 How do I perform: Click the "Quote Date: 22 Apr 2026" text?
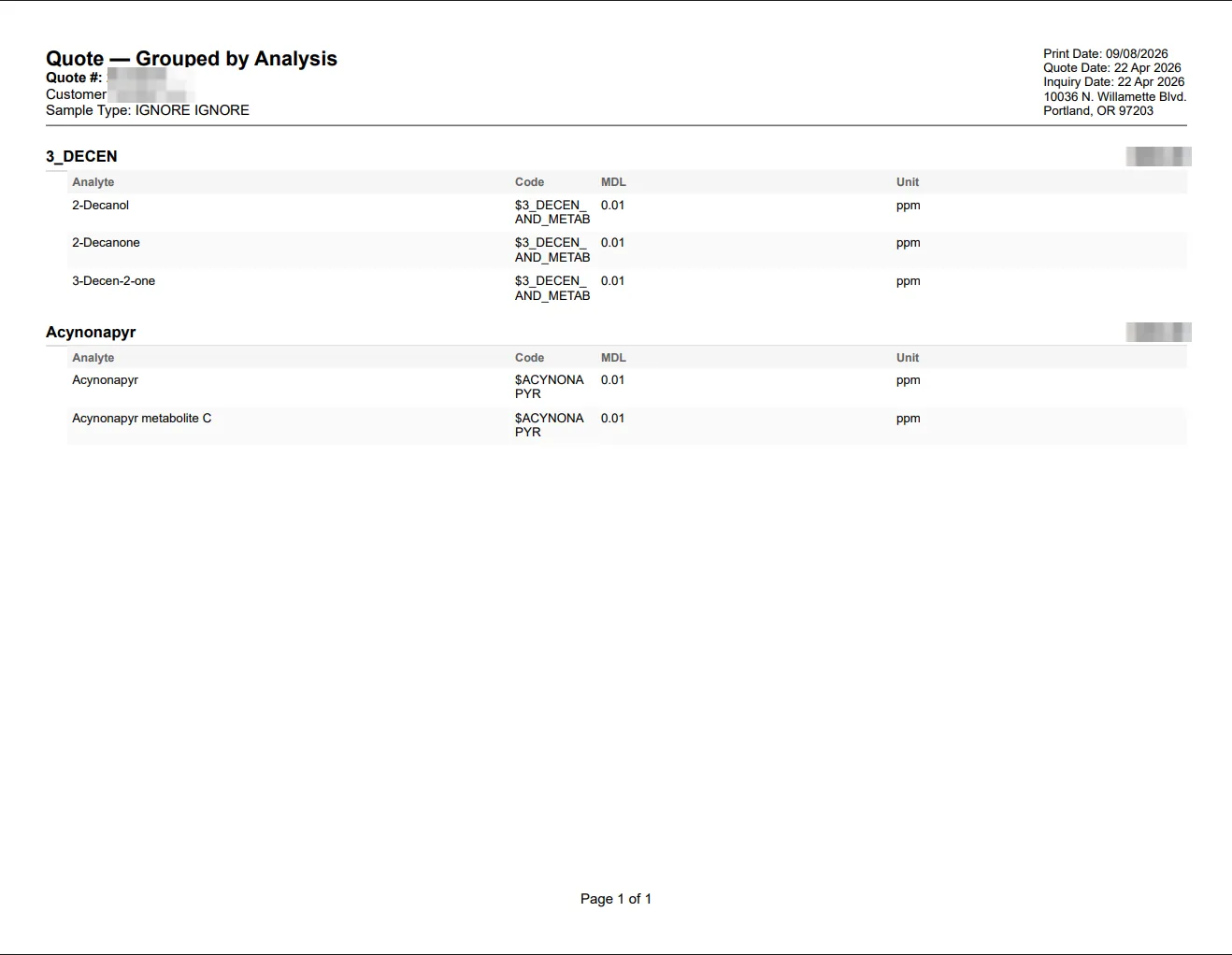click(1112, 68)
